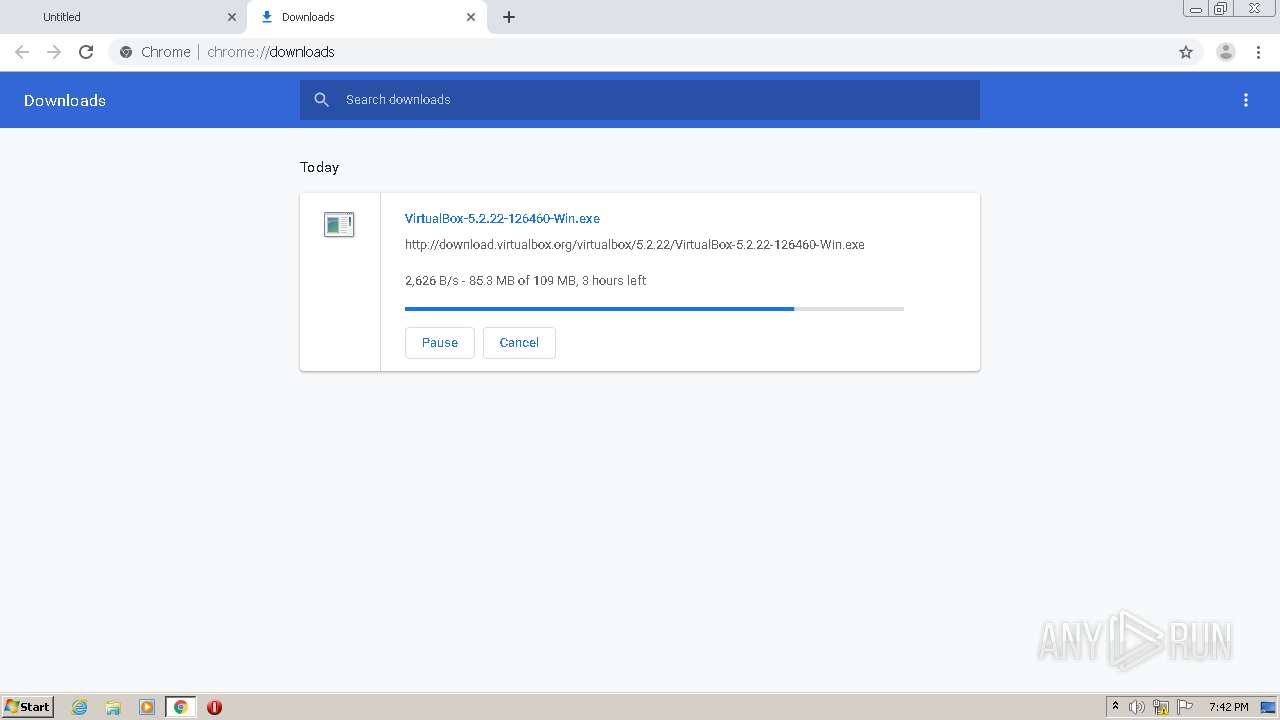Screen dimensions: 1280x720
Task: Click the browser forward arrow
Action: [x=54, y=52]
